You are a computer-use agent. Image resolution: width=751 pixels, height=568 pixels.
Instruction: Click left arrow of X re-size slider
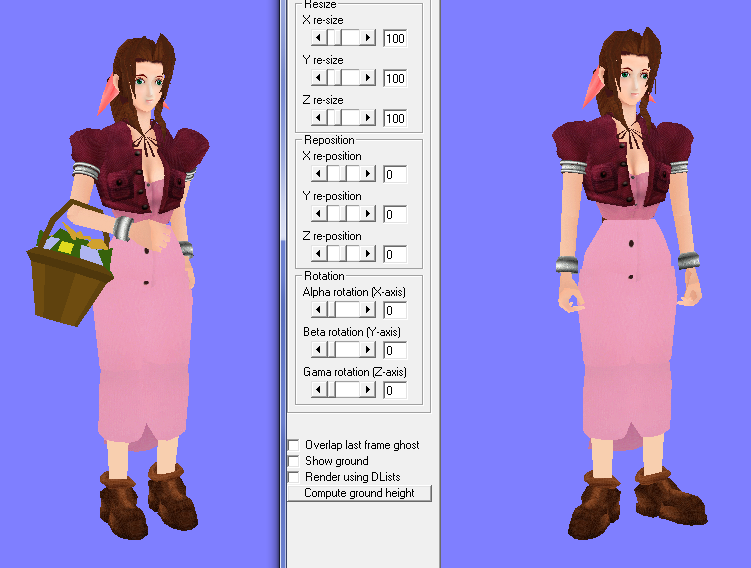tap(318, 37)
